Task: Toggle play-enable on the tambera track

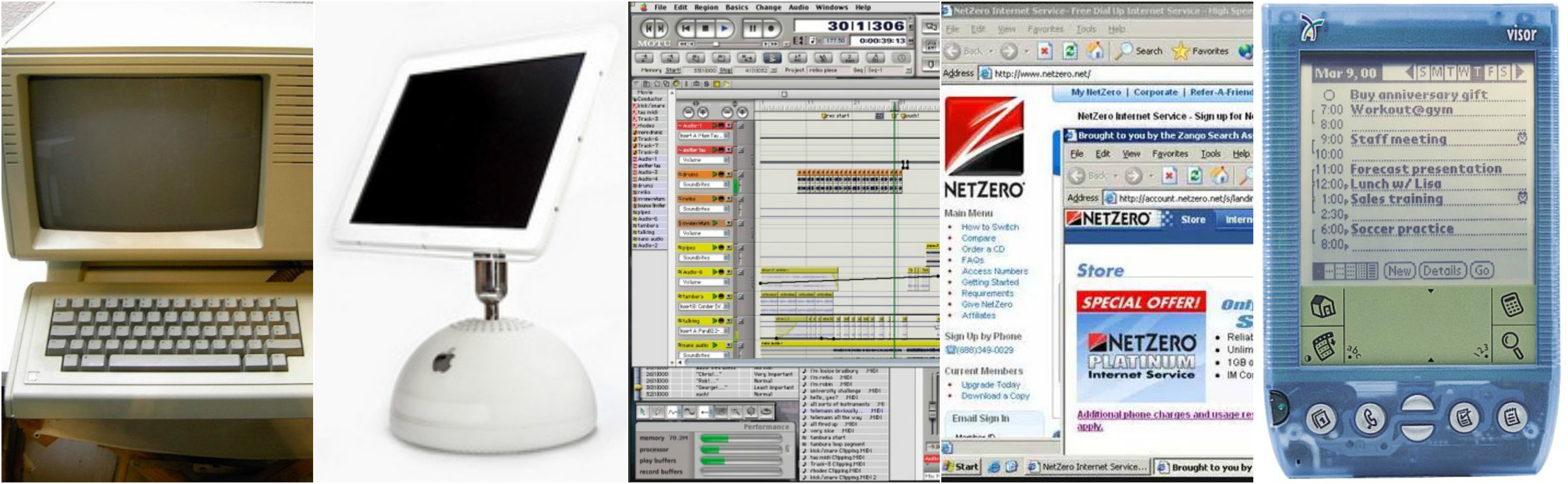Action: pos(715,296)
